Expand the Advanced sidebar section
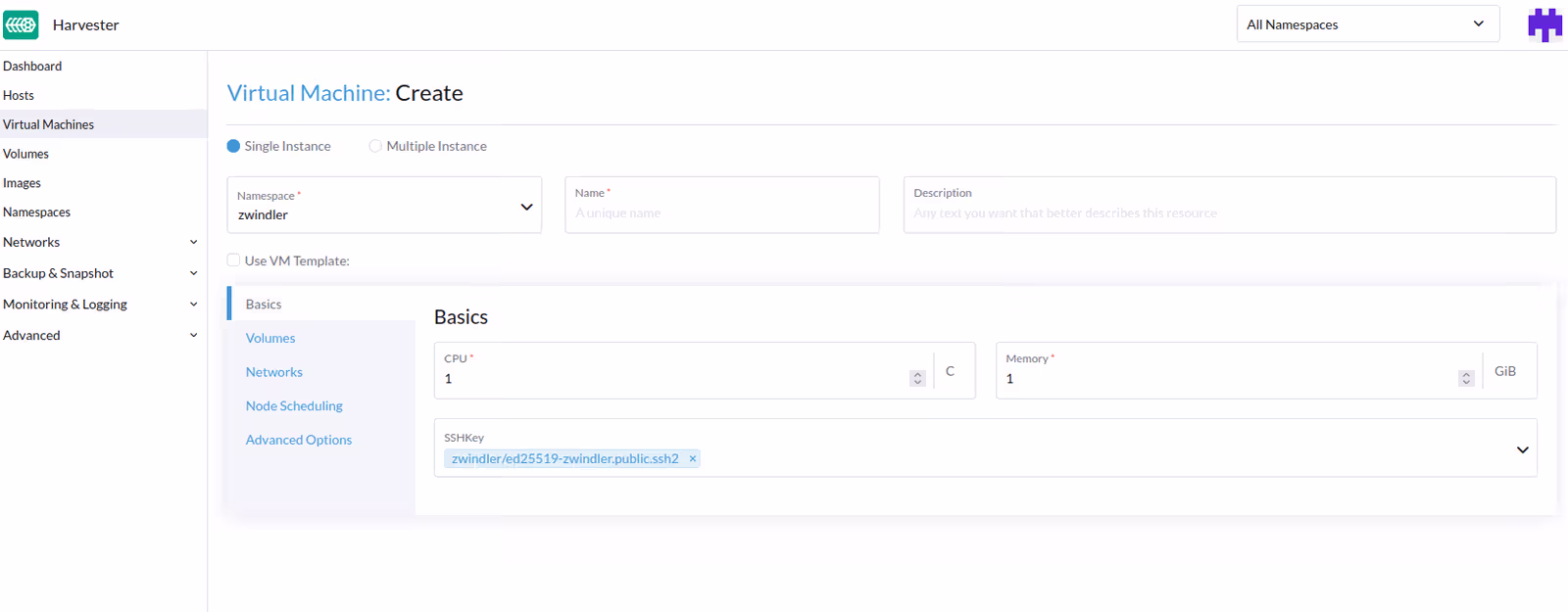1568x612 pixels. pos(193,335)
